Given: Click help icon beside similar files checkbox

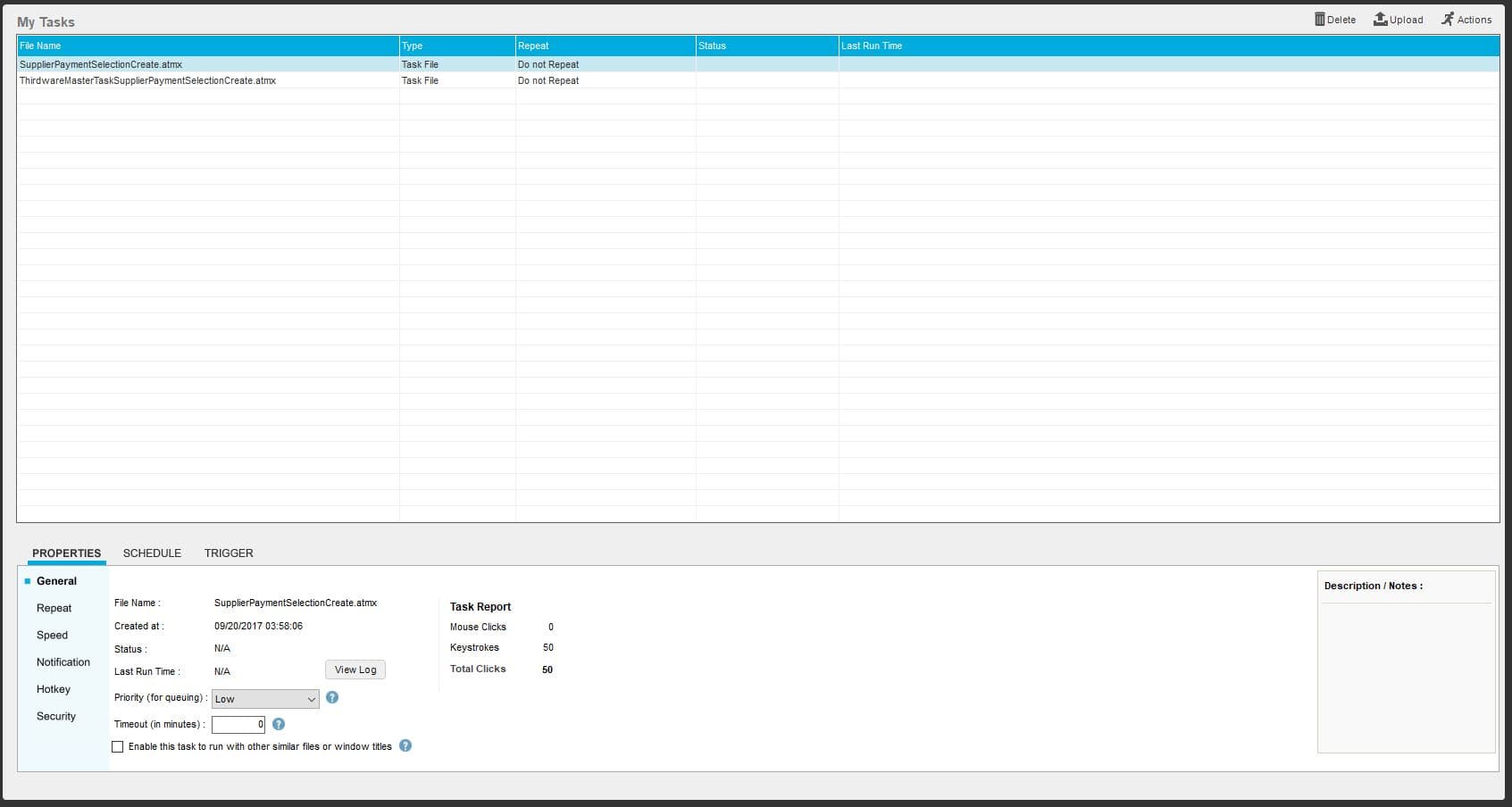Looking at the screenshot, I should pos(405,745).
